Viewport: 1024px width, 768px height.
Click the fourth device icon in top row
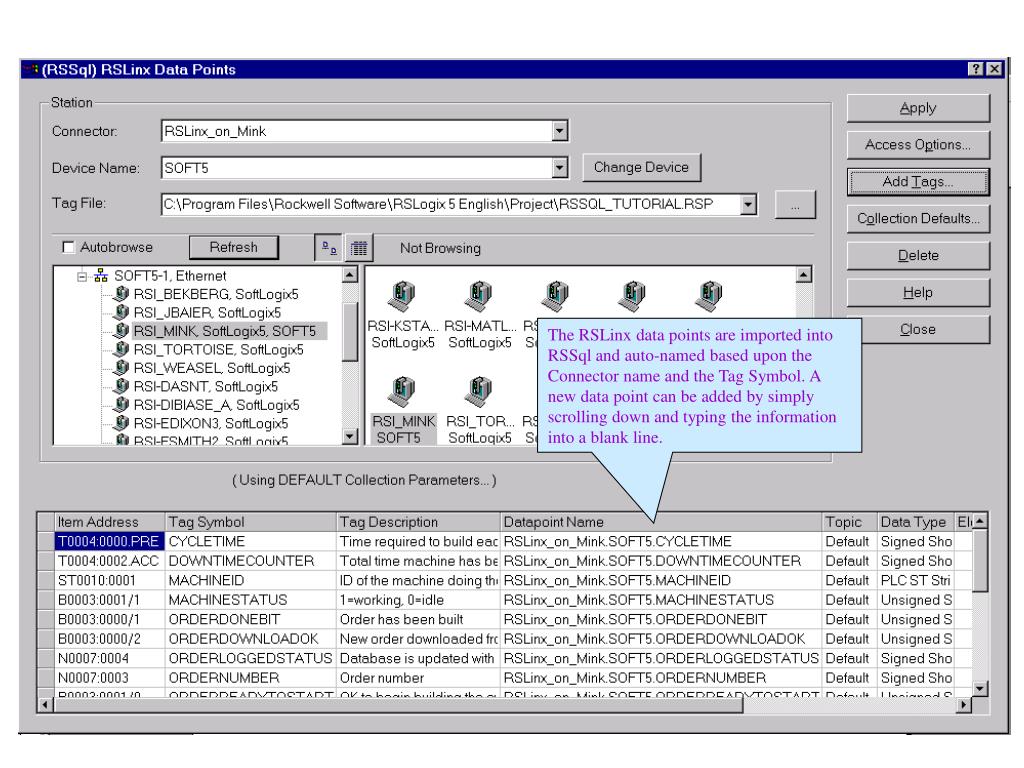tap(632, 296)
